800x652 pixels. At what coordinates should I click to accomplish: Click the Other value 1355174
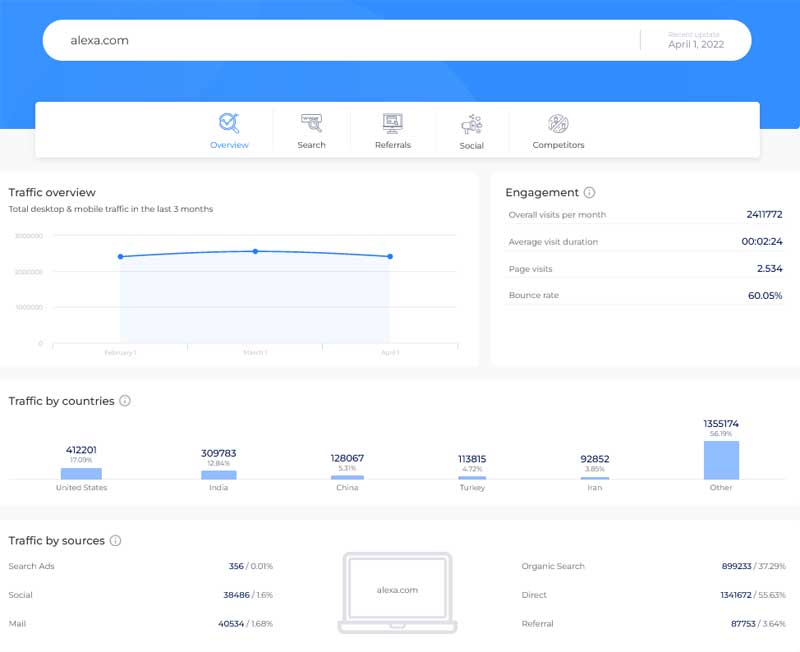click(721, 423)
